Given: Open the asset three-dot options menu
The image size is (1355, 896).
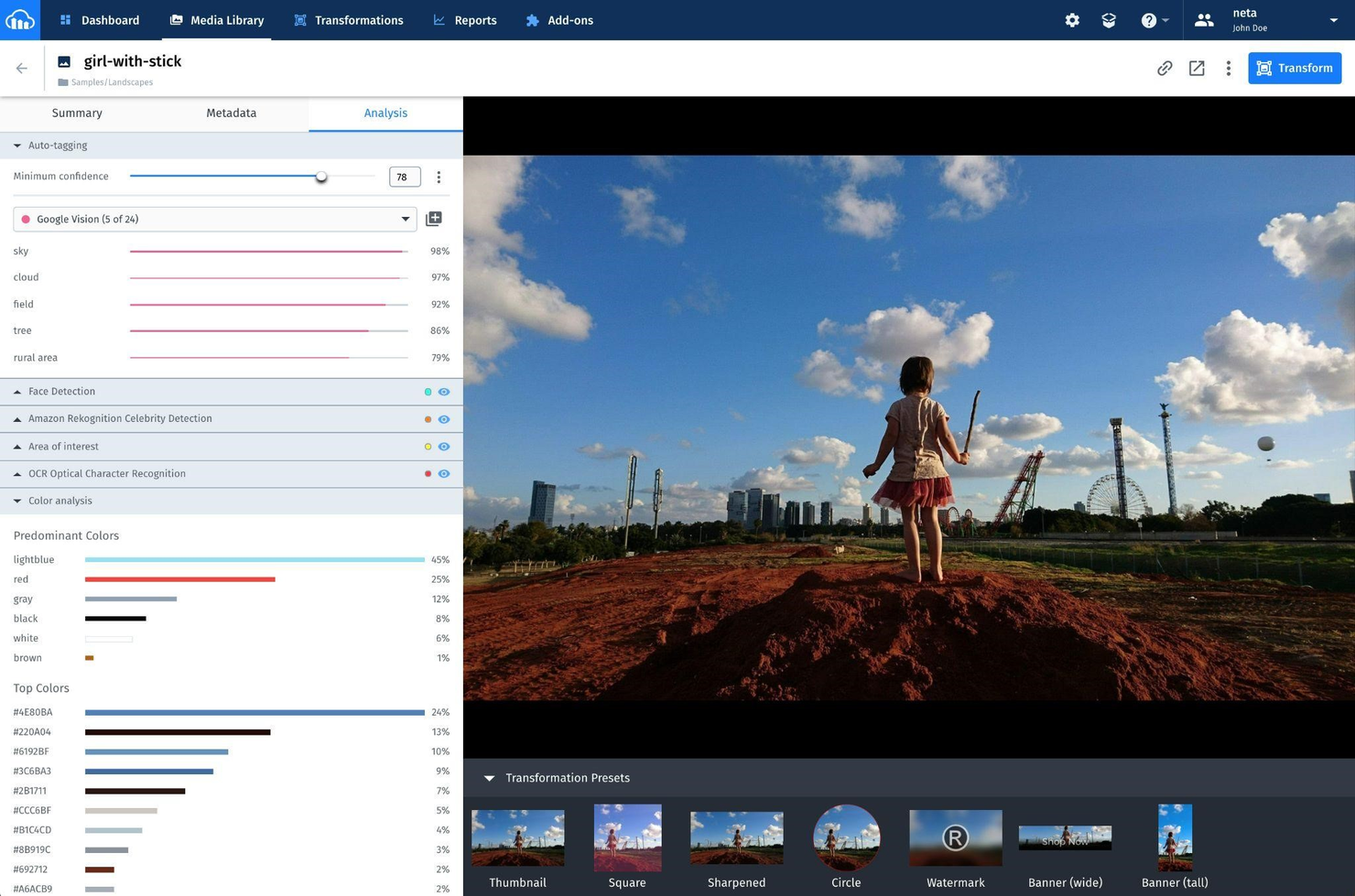Looking at the screenshot, I should click(x=1229, y=68).
